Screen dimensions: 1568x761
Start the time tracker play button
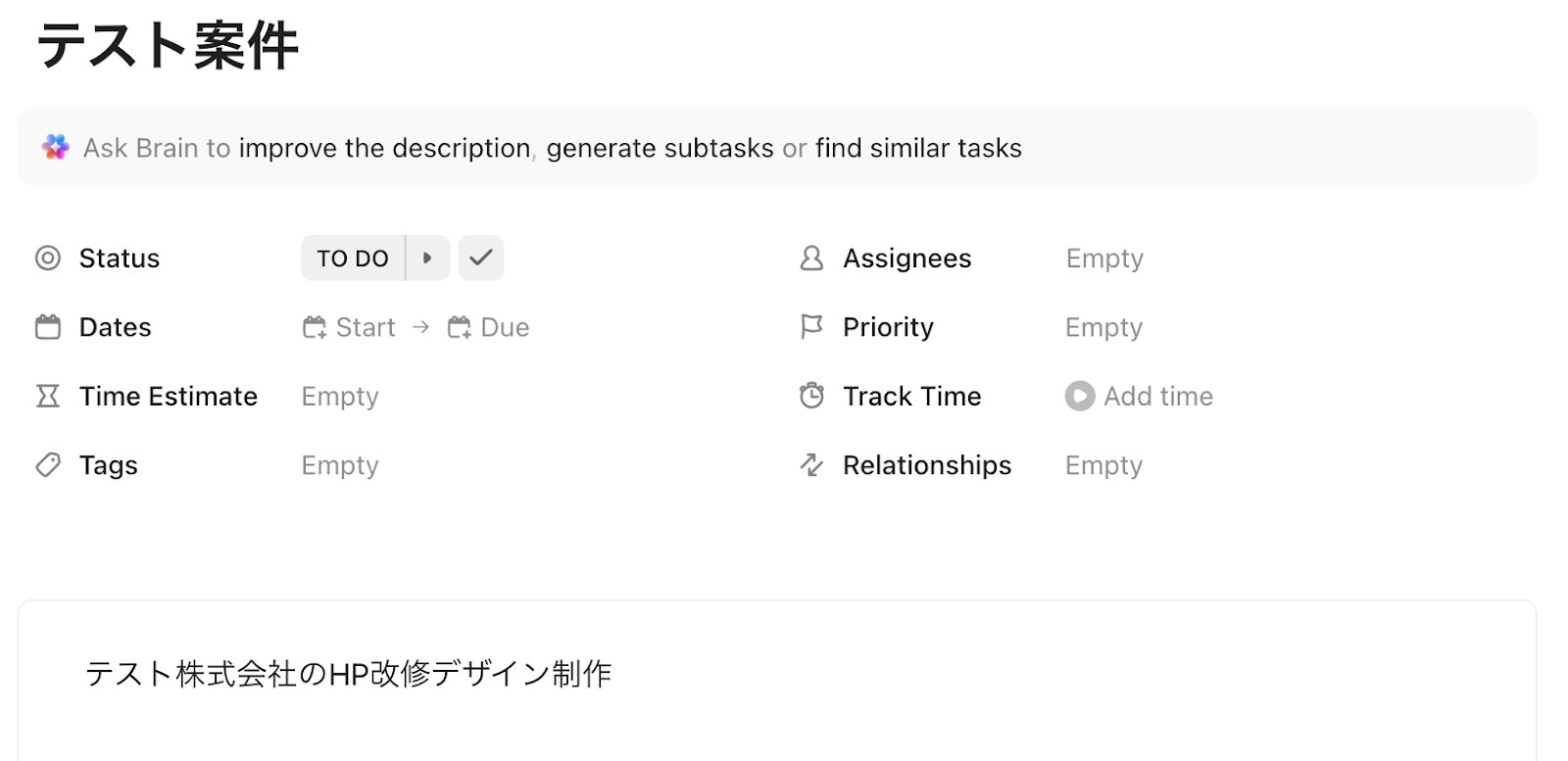(x=1079, y=396)
